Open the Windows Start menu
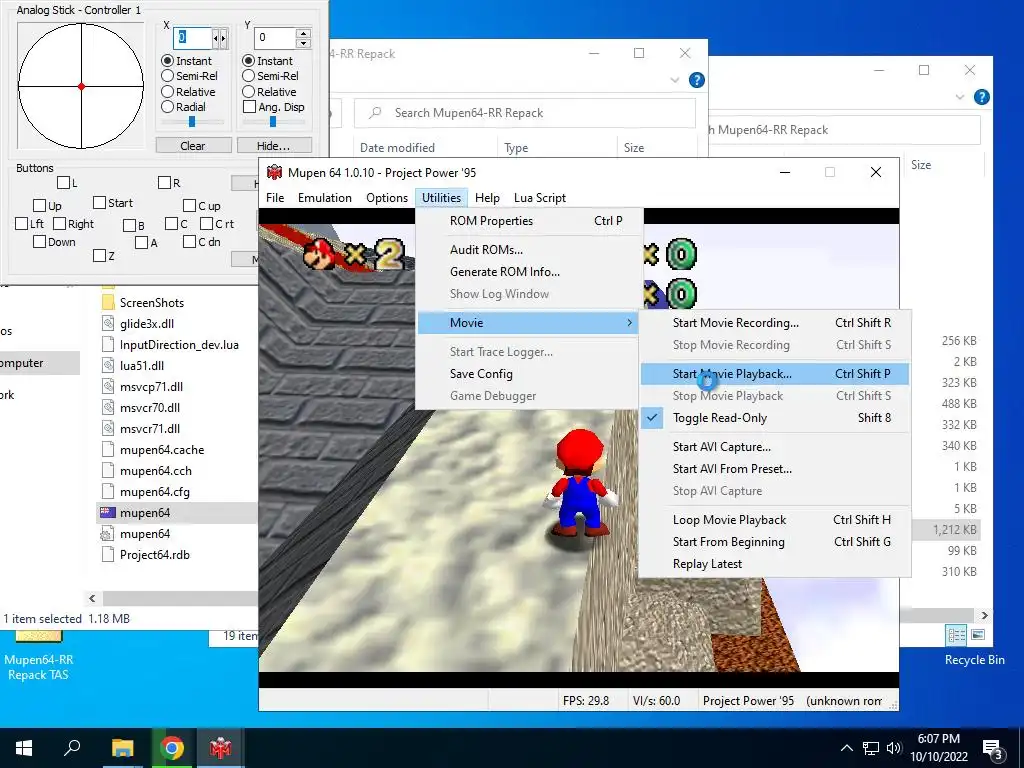Viewport: 1024px width, 768px height. pyautogui.click(x=24, y=748)
